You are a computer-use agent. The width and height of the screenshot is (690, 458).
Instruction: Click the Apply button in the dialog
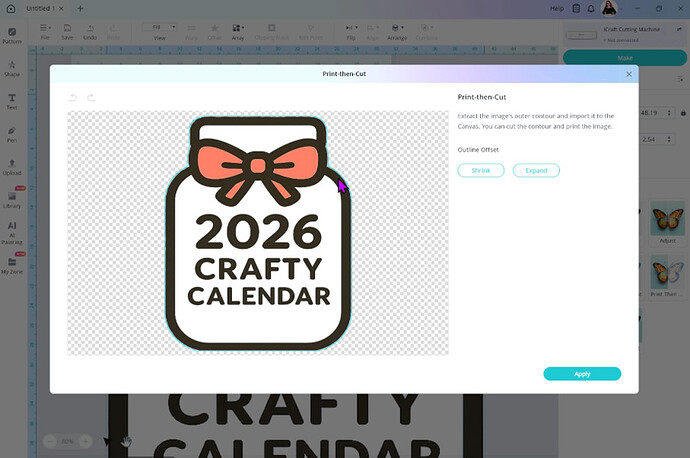click(x=582, y=374)
